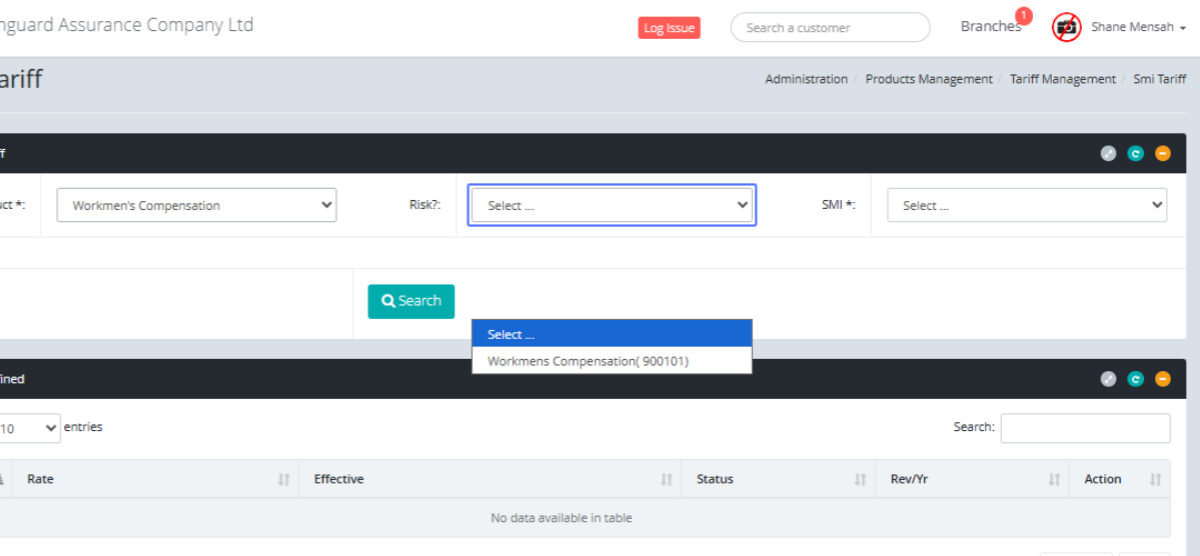Refresh the results table using the teal icon
This screenshot has width=1200, height=556.
(x=1135, y=379)
